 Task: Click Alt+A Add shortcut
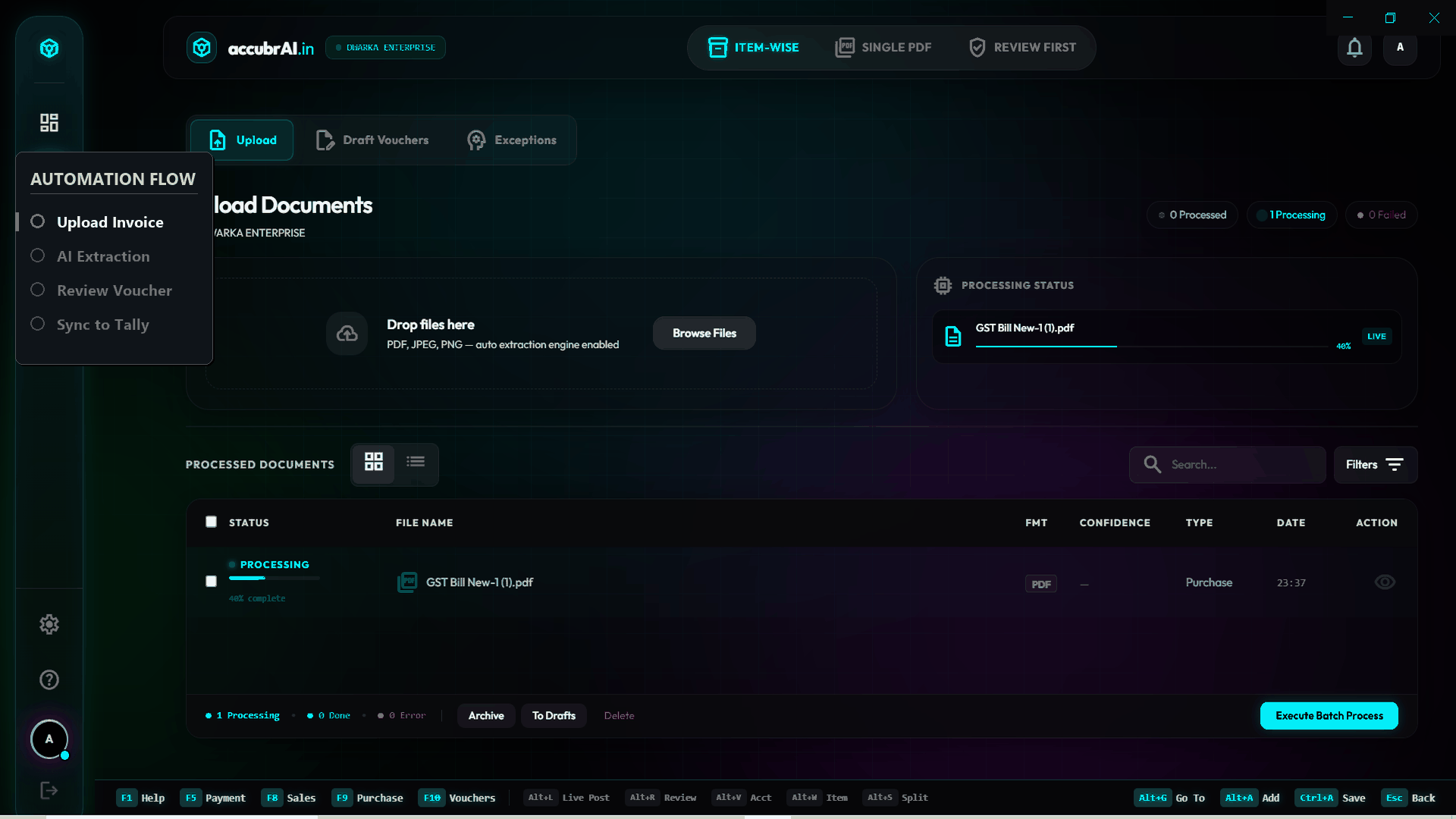1250,798
